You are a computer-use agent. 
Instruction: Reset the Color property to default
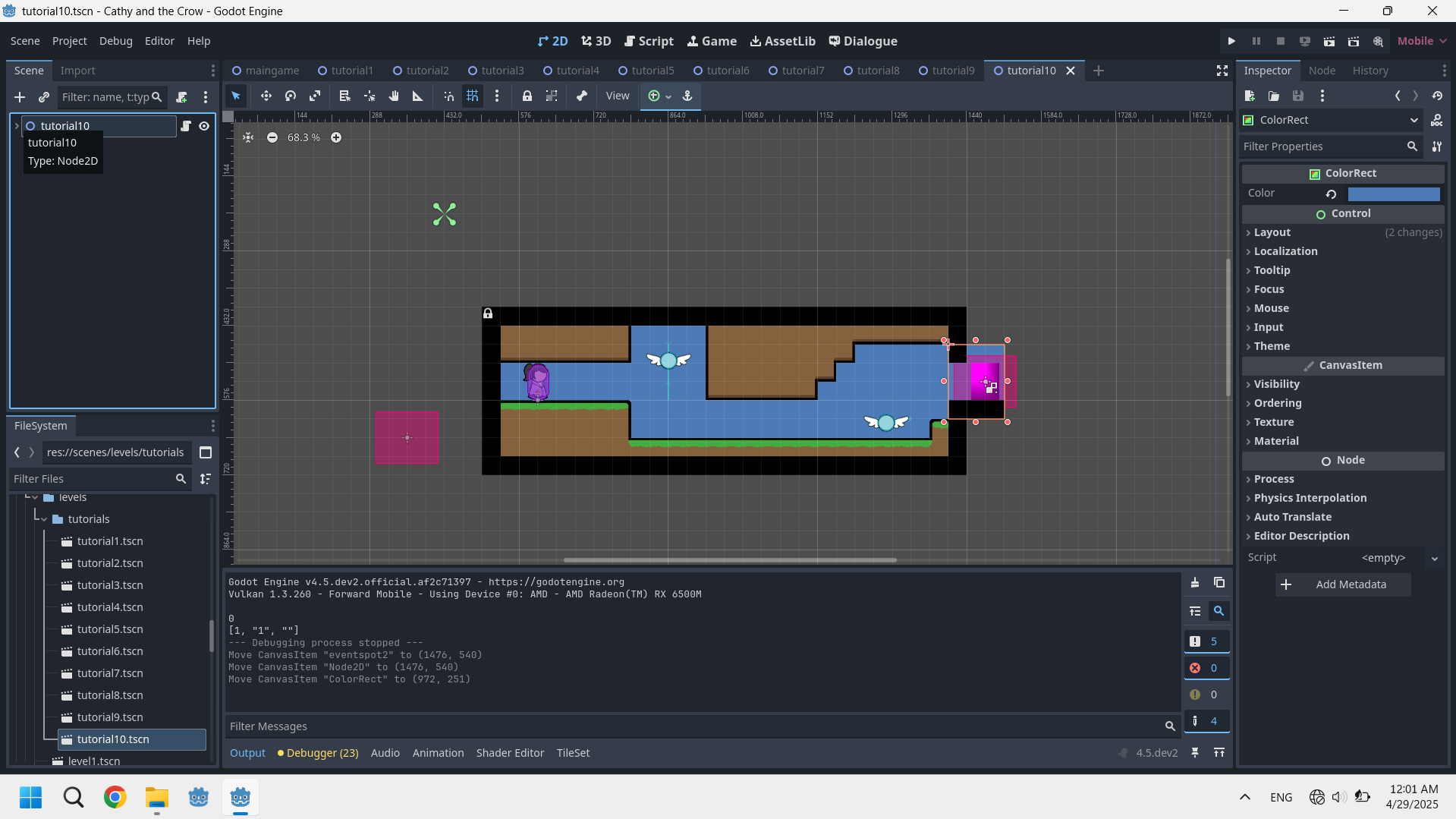pyautogui.click(x=1331, y=194)
